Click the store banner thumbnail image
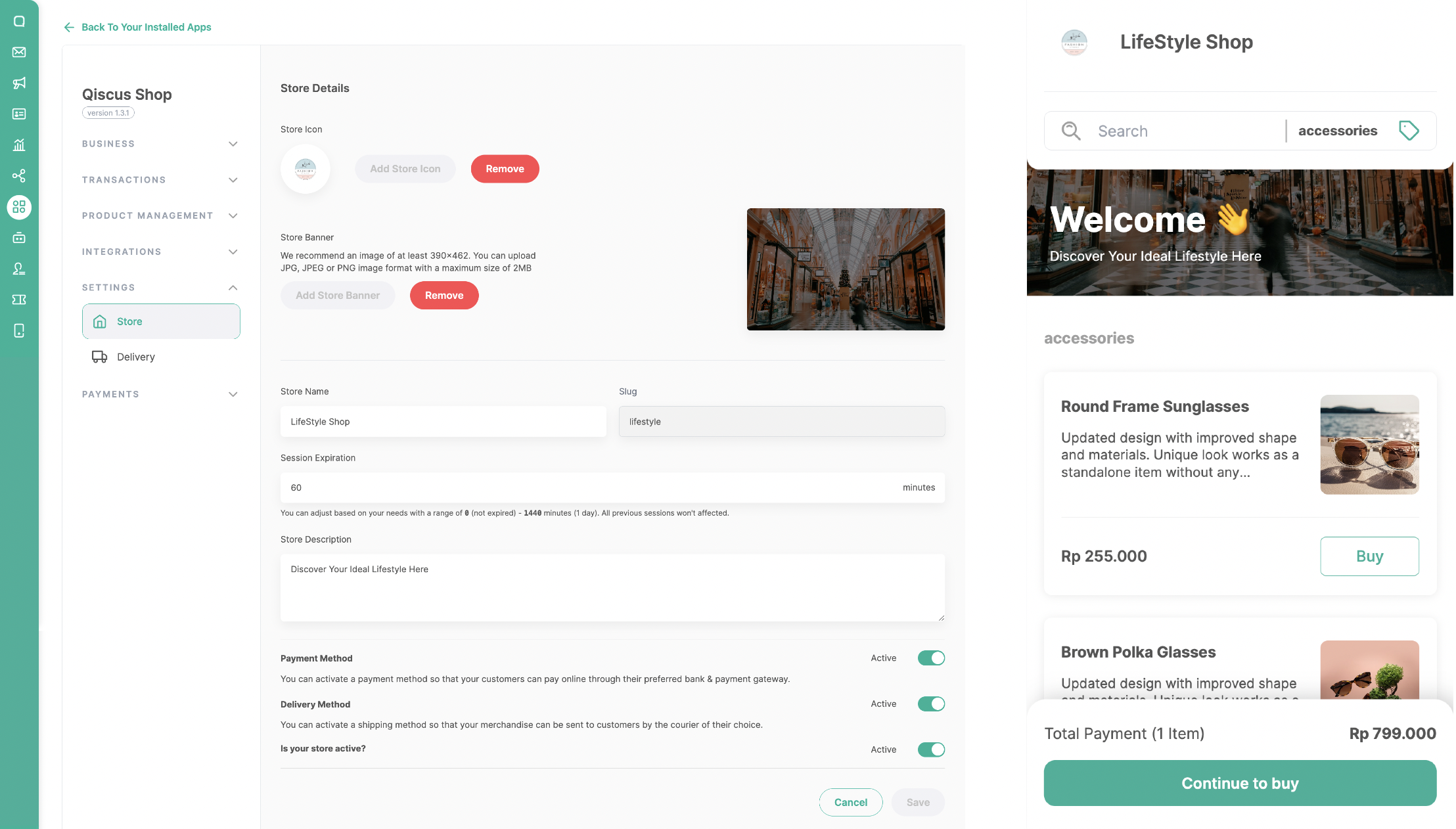The image size is (1456, 829). pos(846,269)
